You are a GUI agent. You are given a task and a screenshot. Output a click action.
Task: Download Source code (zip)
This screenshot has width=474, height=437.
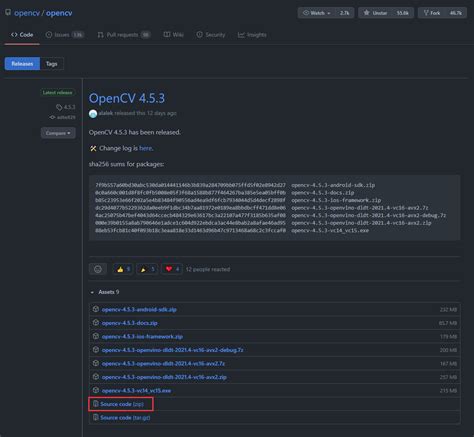(x=122, y=404)
